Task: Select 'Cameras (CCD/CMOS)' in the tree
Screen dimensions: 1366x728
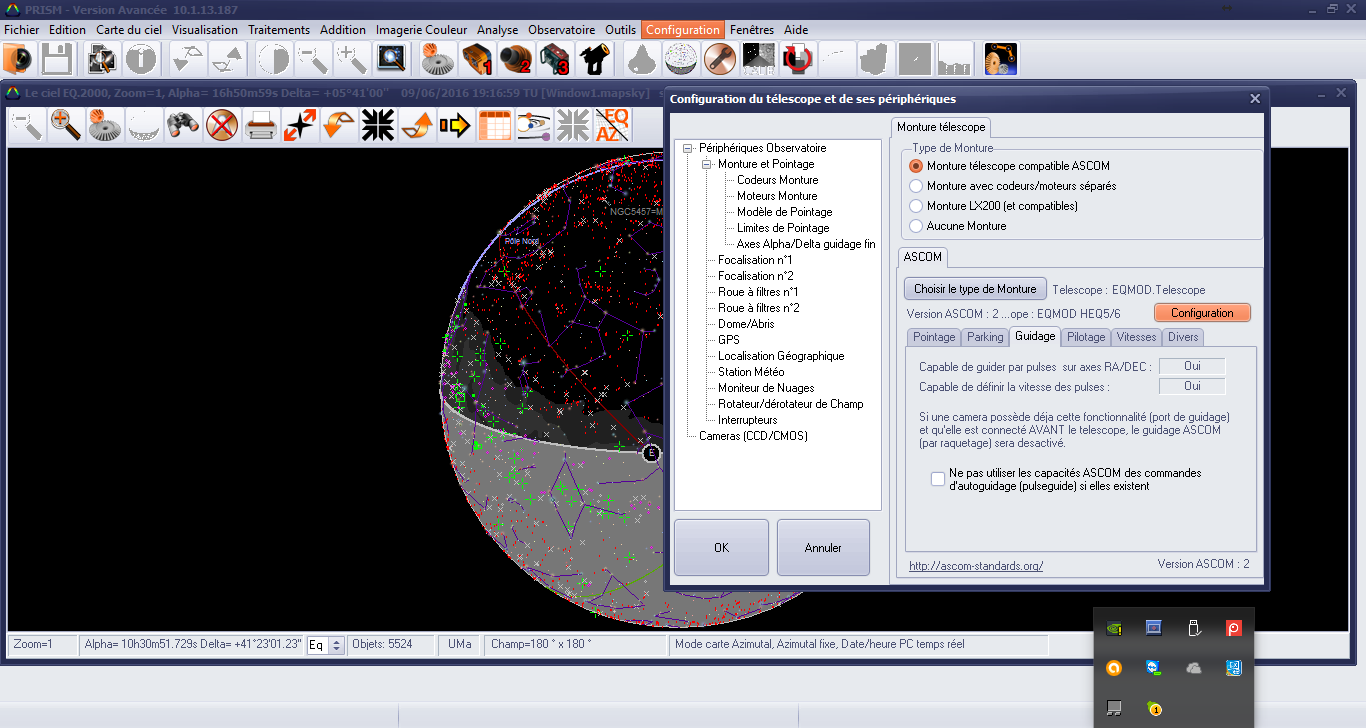Action: (x=753, y=436)
